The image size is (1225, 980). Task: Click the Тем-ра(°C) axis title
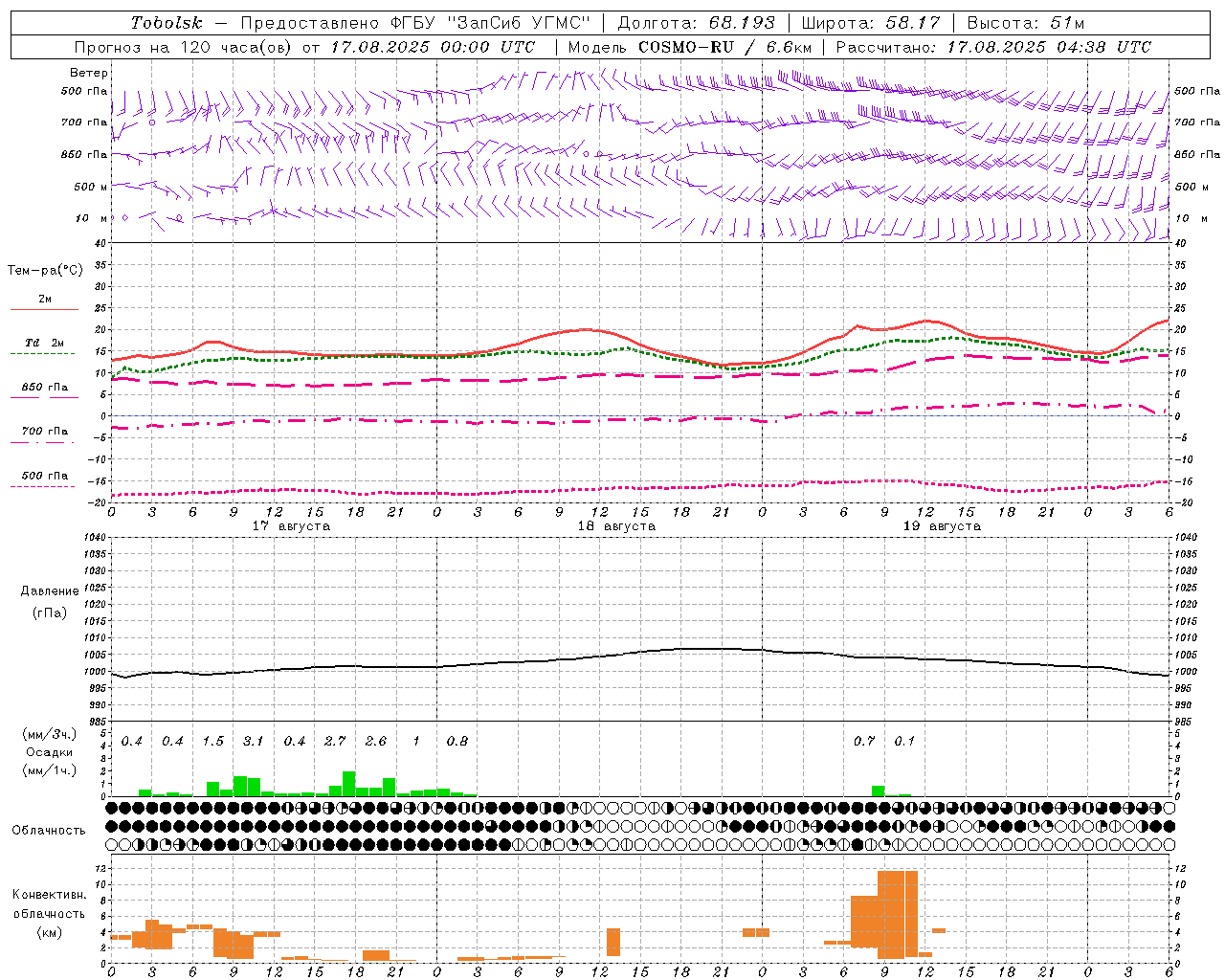(x=45, y=271)
